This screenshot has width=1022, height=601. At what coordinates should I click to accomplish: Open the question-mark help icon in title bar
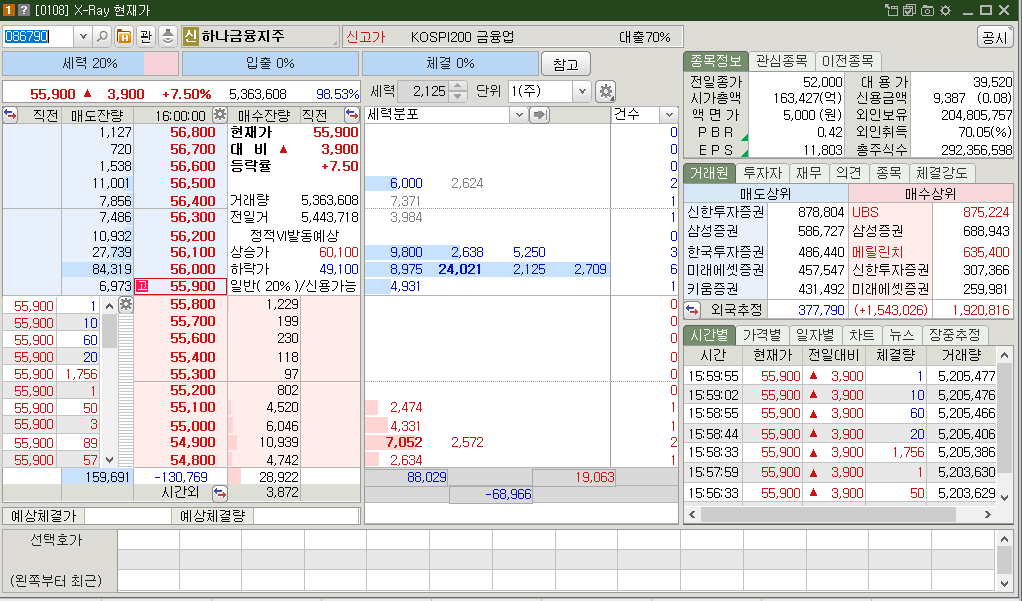(23, 10)
